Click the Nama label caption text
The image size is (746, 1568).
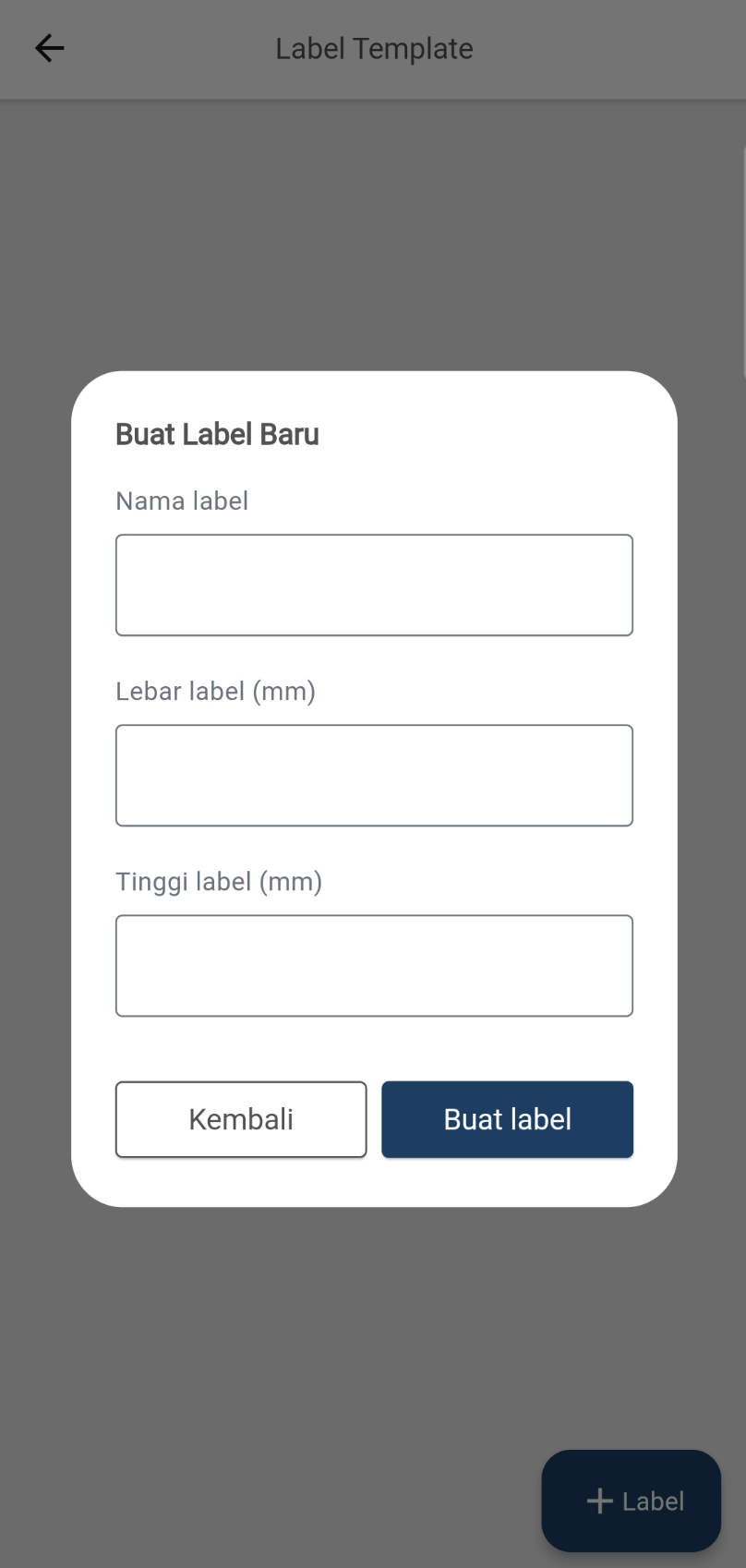(x=182, y=501)
